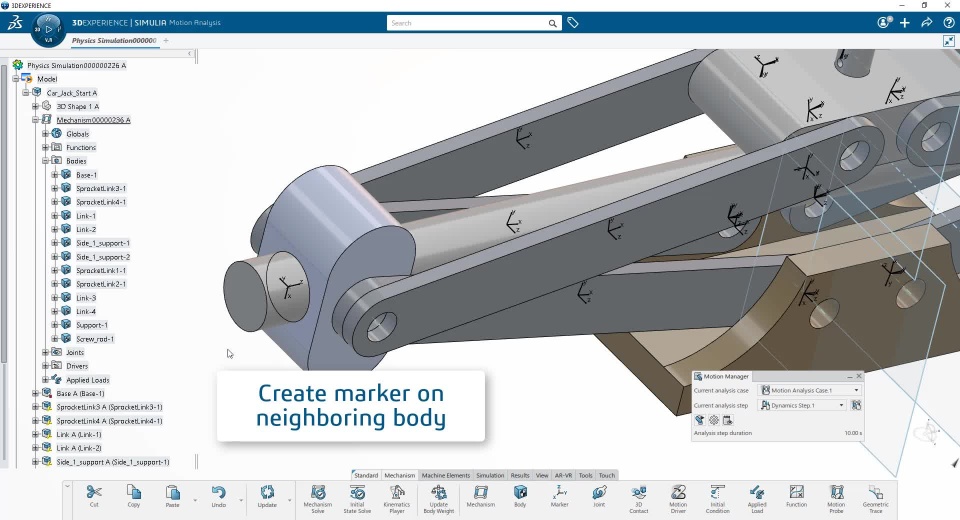Click first simulate icon in Motion Manager
The height and width of the screenshot is (520, 960).
[700, 420]
